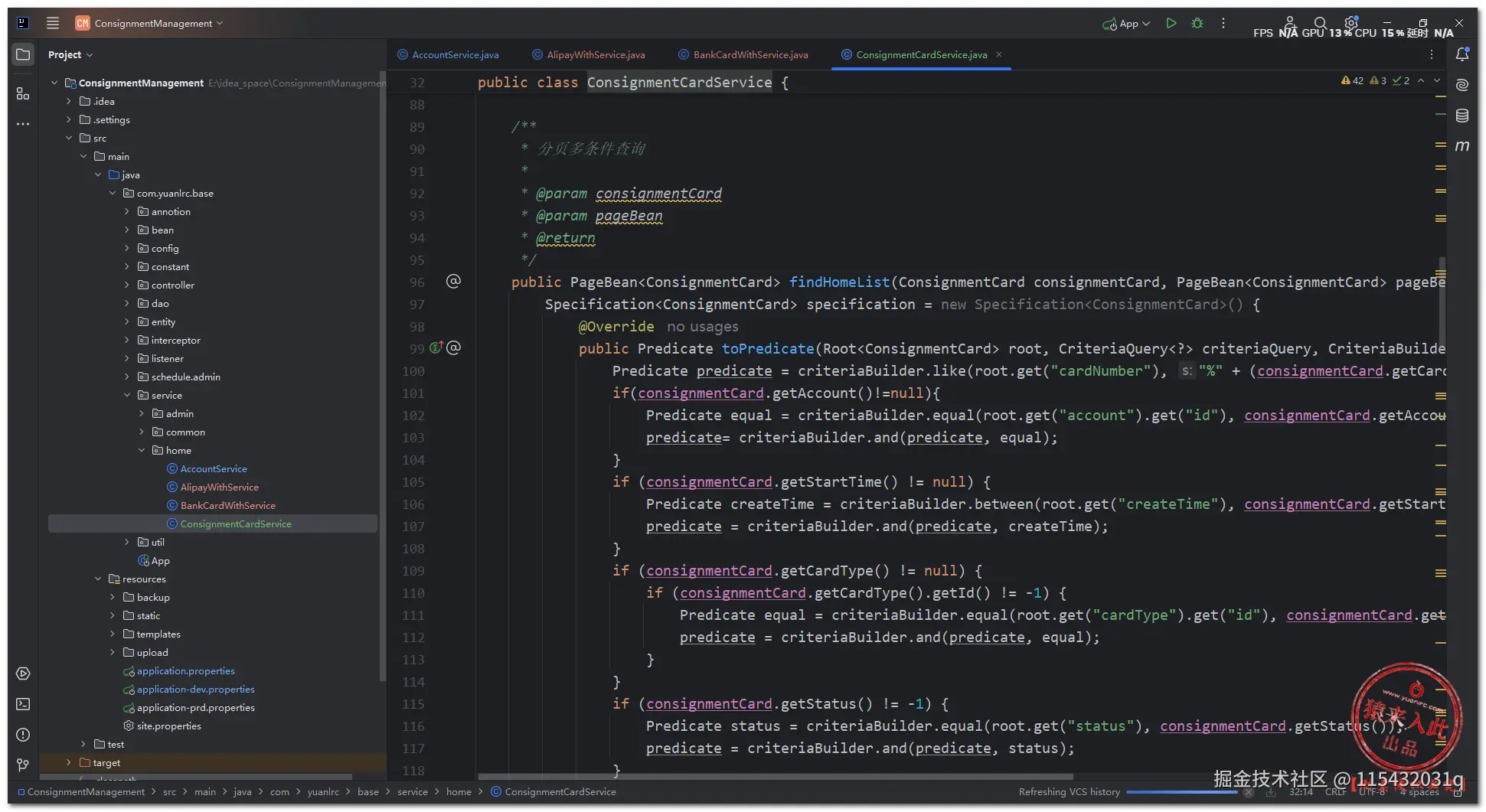Jump to previous highlighted error arrow
The height and width of the screenshot is (812, 1486).
point(1421,80)
